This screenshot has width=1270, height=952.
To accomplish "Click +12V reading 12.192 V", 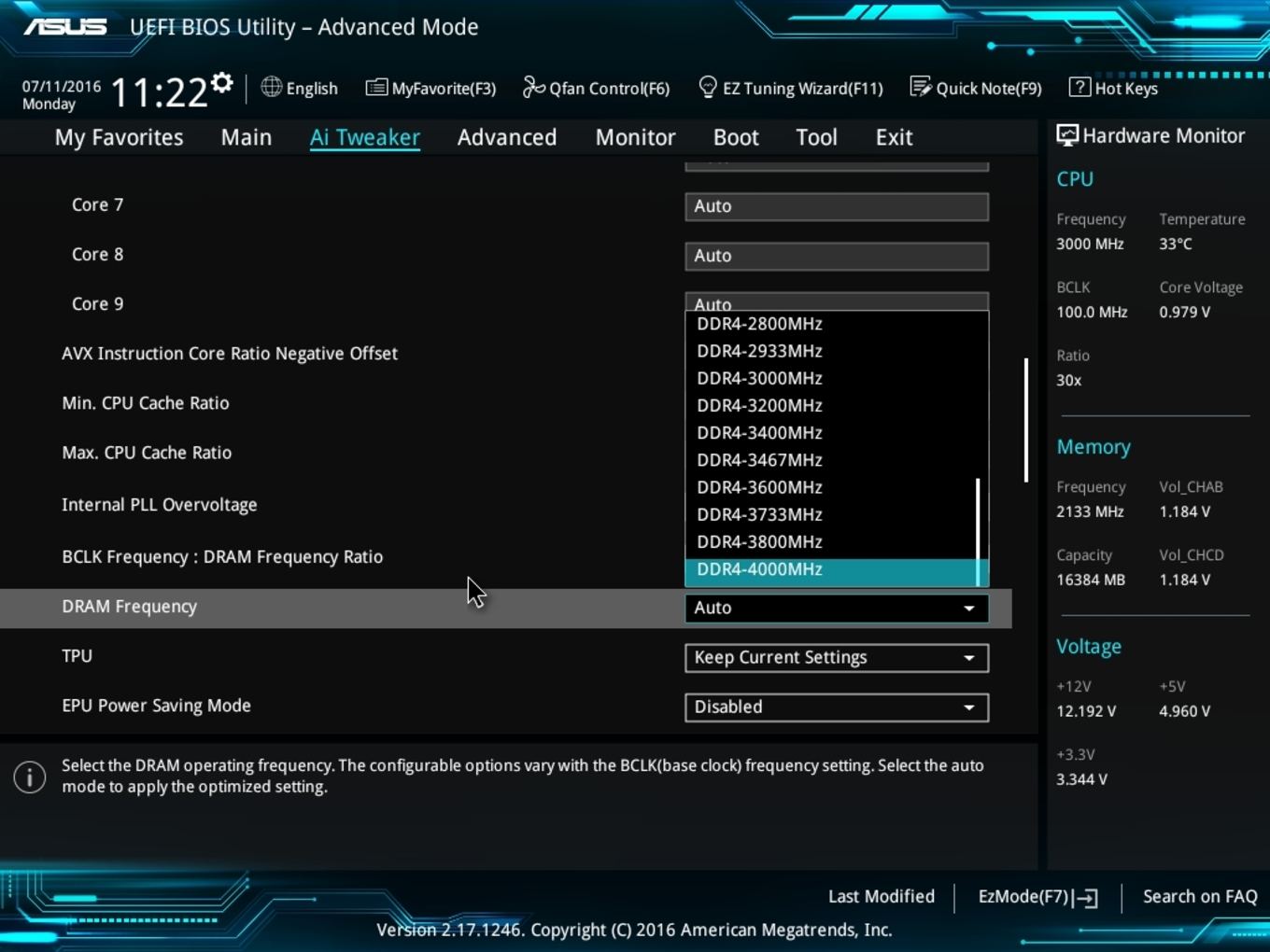I will 1086,711.
